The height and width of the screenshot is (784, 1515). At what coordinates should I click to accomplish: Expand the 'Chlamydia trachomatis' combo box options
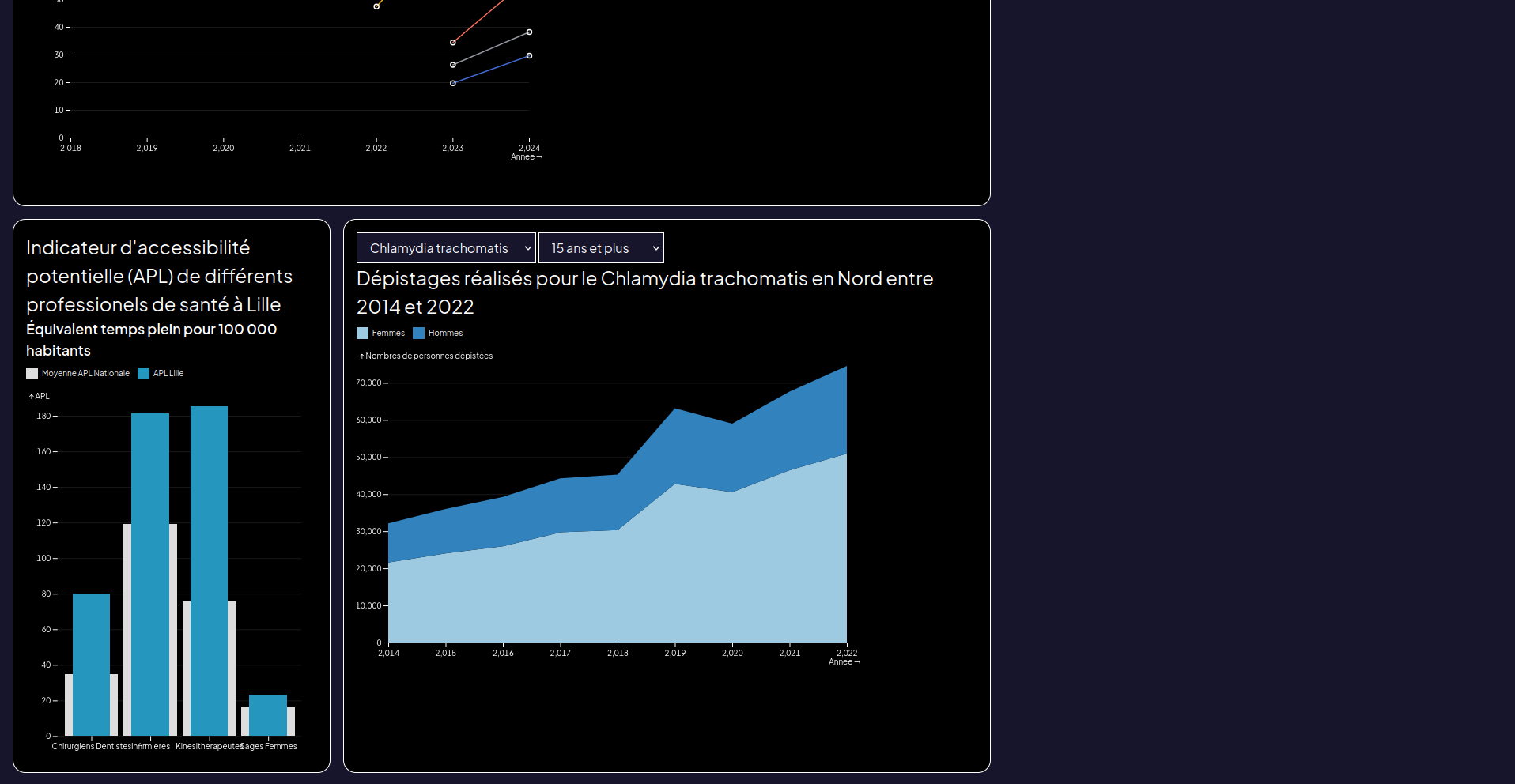point(445,247)
